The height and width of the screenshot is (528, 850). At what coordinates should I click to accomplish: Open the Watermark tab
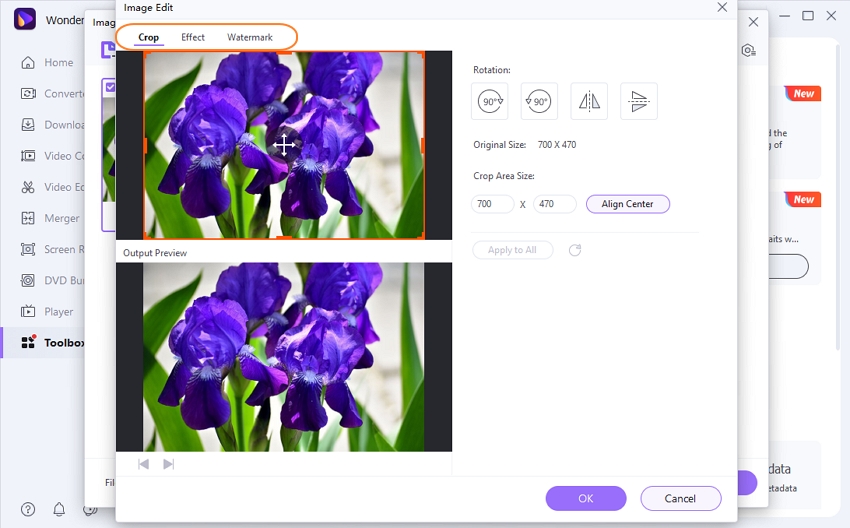(x=250, y=37)
